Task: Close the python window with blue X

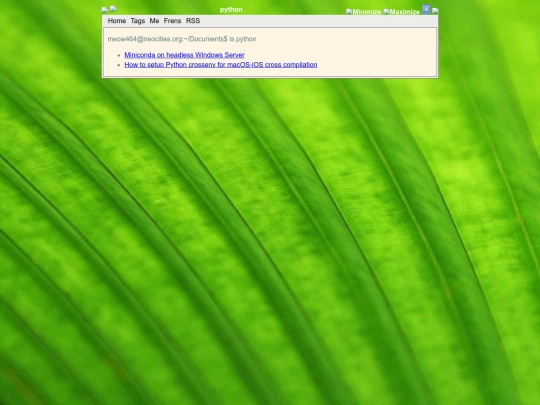Action: [426, 9]
